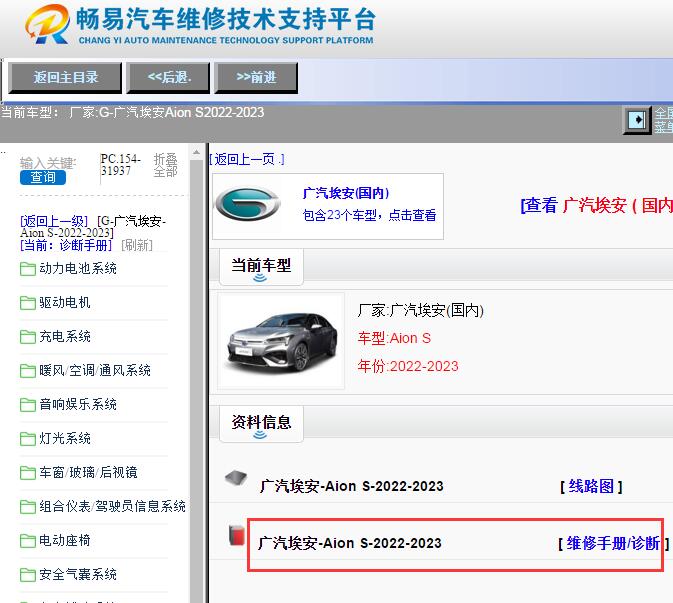The width and height of the screenshot is (673, 603).
Task: Click 包含23个车型，点击查看 text
Action: [x=370, y=215]
